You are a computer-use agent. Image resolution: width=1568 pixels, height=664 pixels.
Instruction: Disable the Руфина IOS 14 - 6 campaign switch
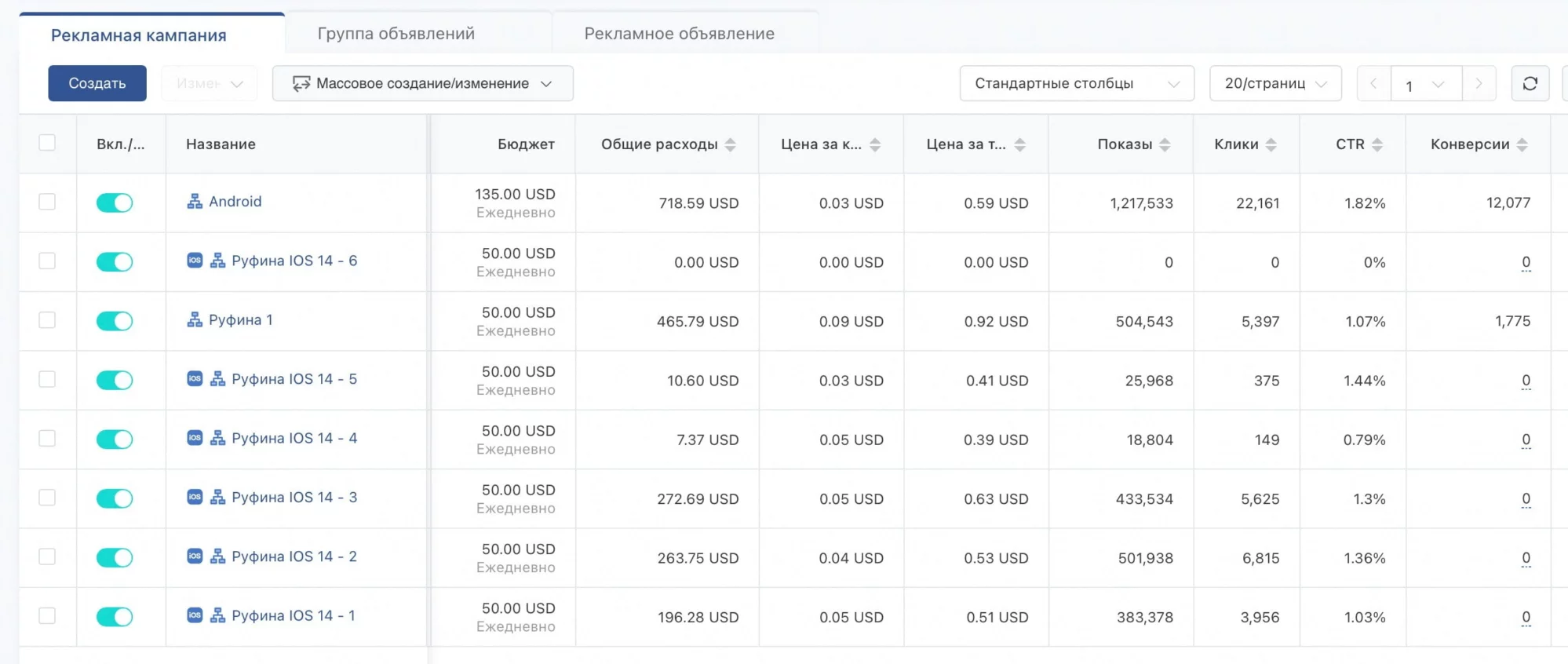(115, 261)
